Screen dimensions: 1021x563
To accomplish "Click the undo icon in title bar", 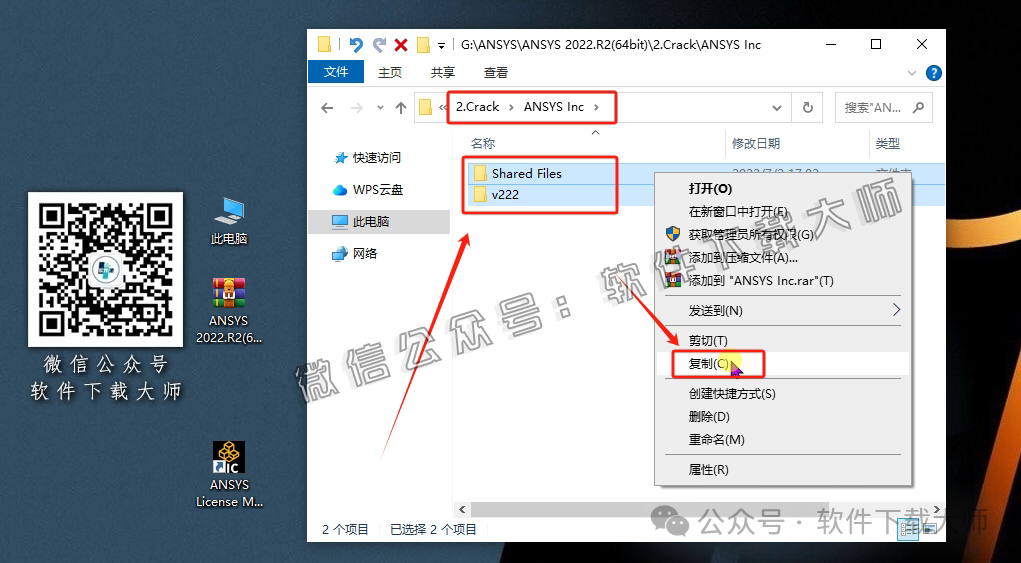I will [356, 45].
